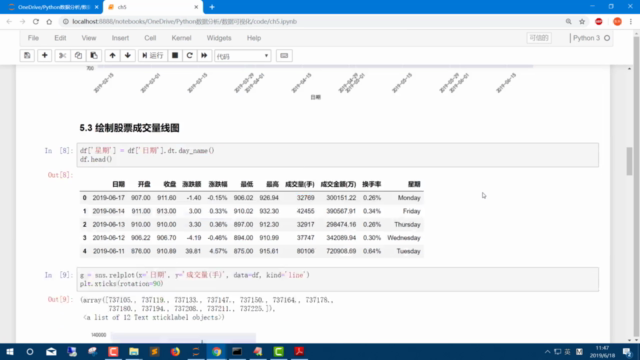
Task: Select the Monday cell in table
Action: tap(409, 198)
